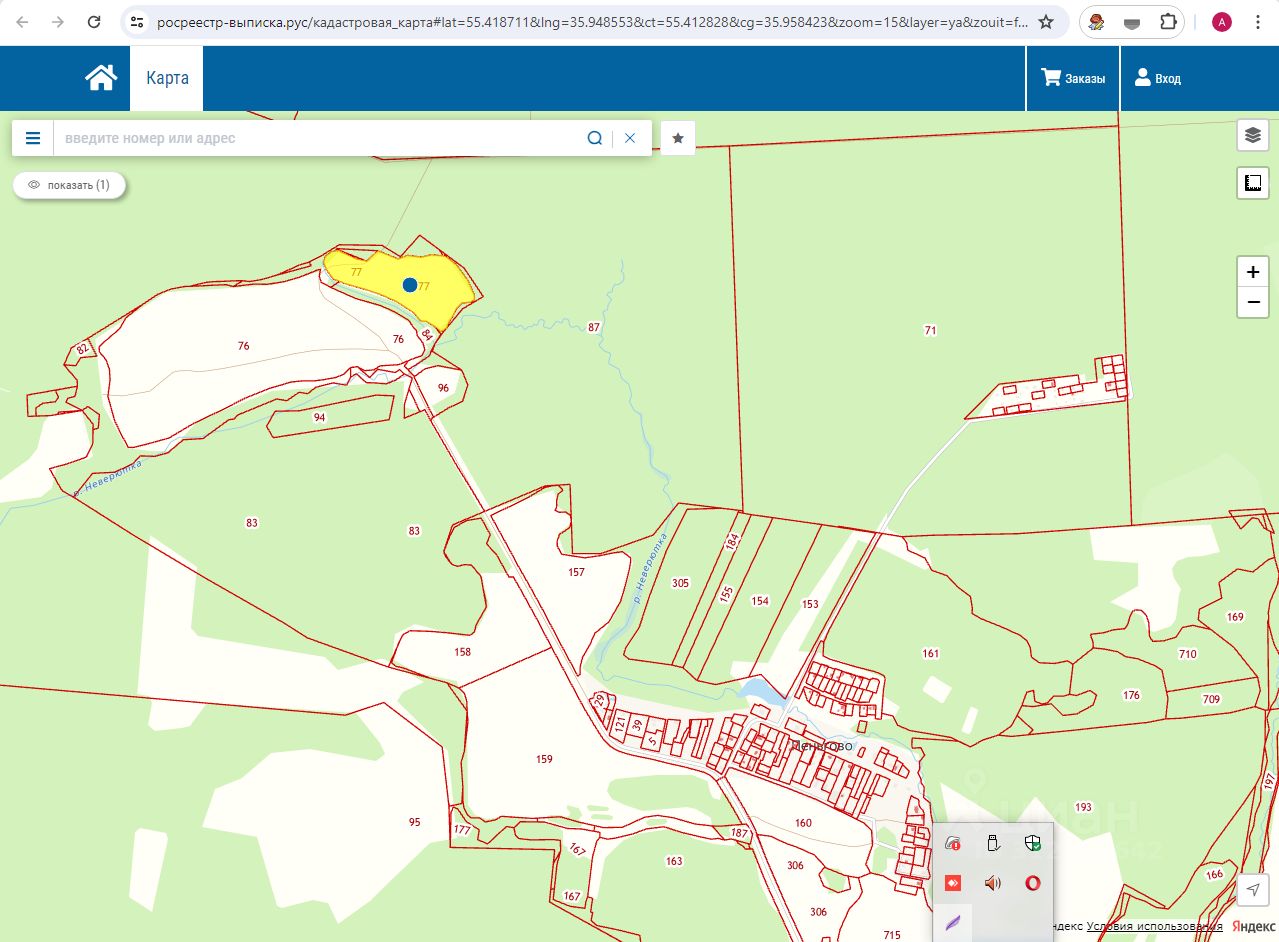Open the hamburger menu in search bar

[33, 138]
